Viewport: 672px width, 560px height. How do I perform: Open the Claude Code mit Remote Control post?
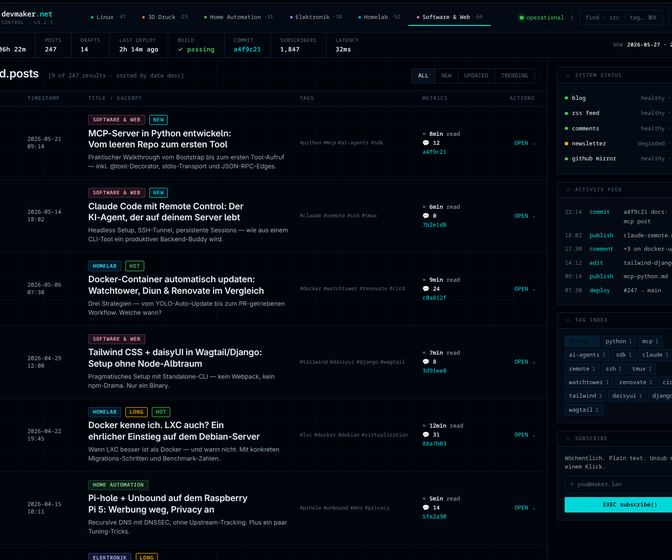pos(165,212)
